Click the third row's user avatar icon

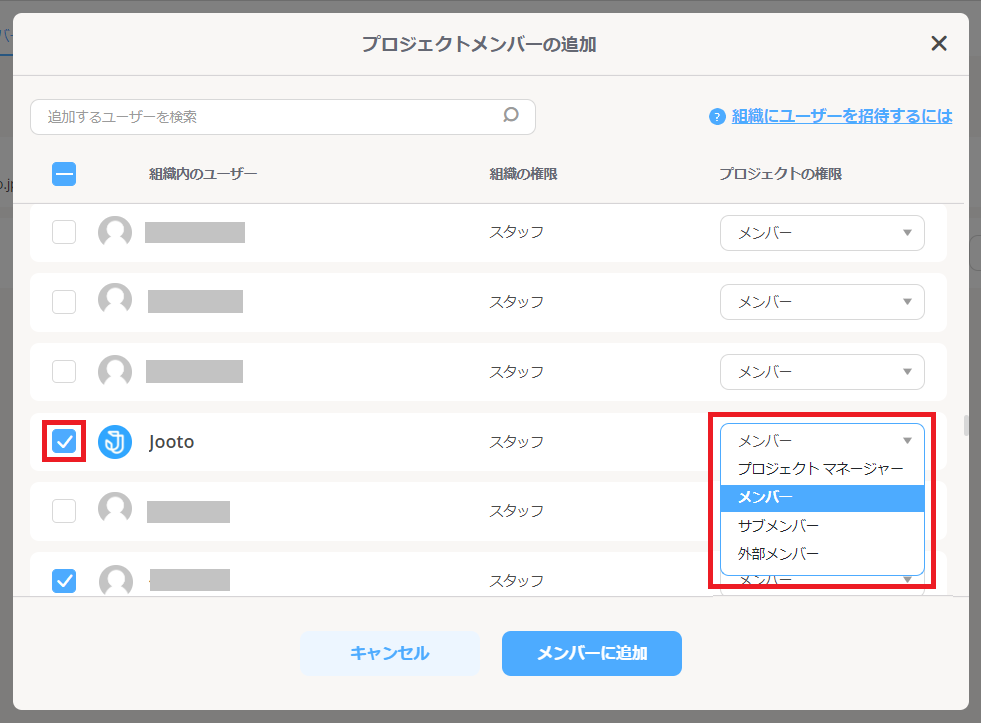tap(115, 371)
